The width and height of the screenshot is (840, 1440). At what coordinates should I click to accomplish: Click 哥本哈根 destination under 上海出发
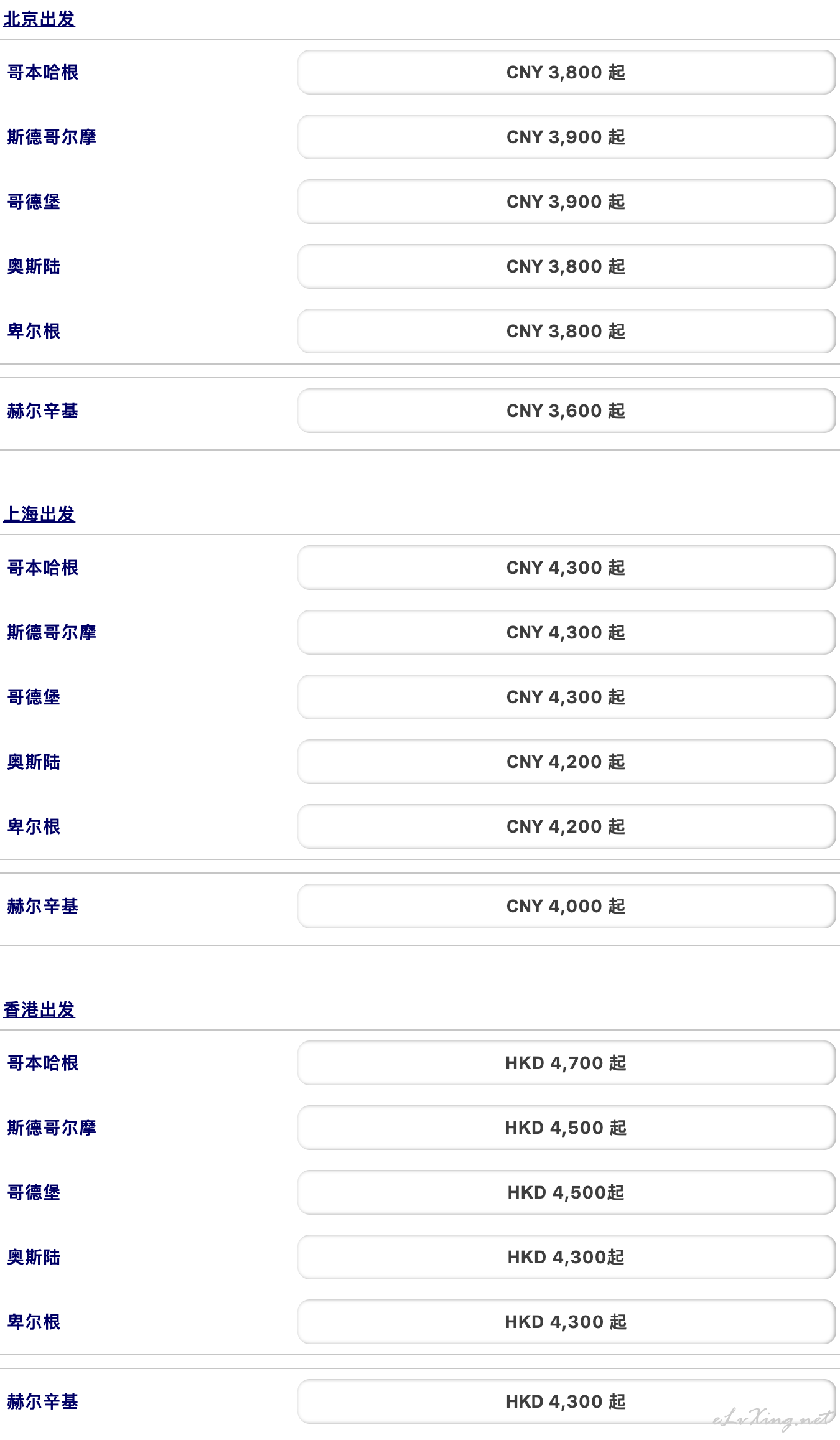pos(43,568)
